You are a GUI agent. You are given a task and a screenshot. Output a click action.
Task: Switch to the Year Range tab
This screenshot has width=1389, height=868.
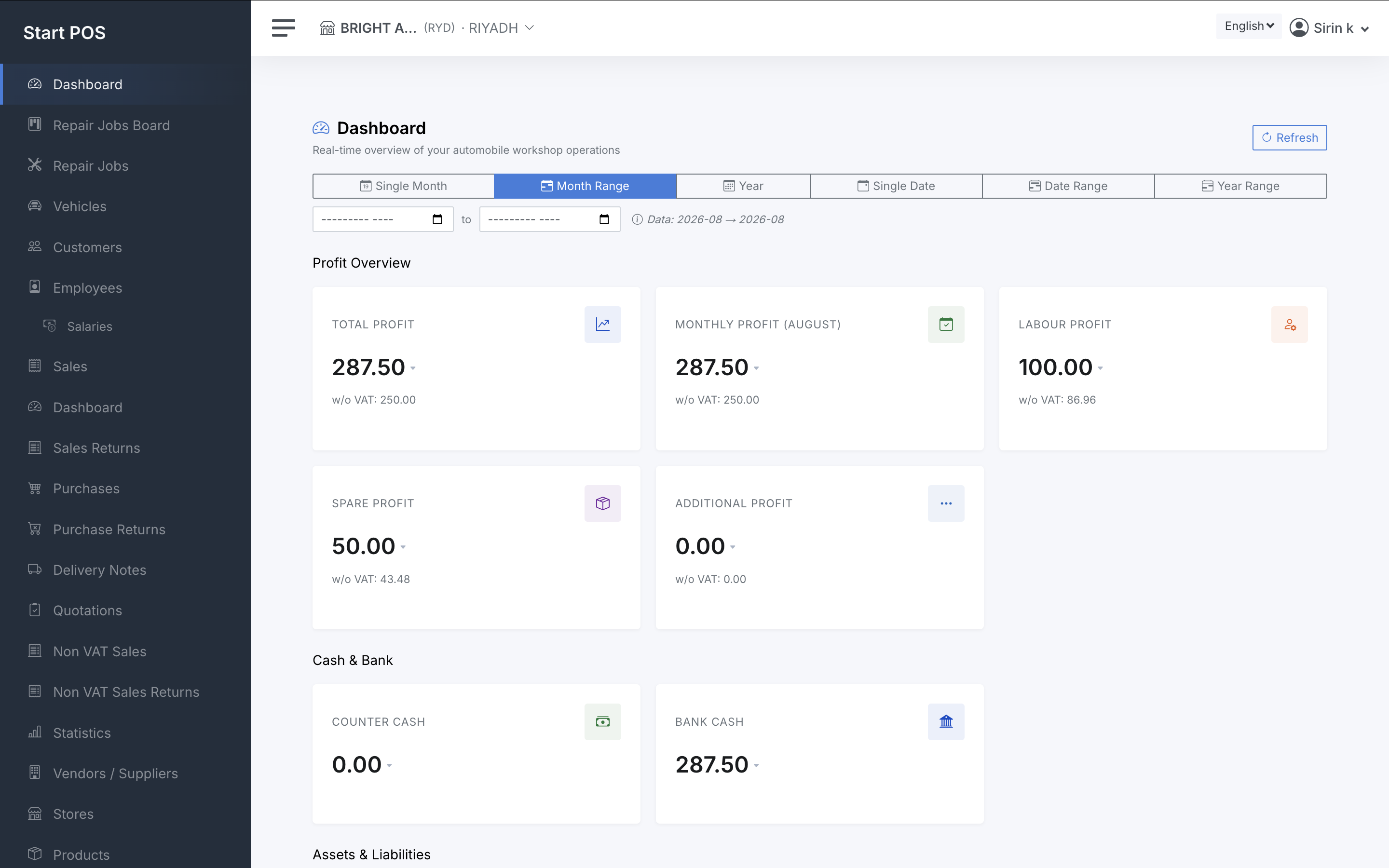click(1241, 186)
